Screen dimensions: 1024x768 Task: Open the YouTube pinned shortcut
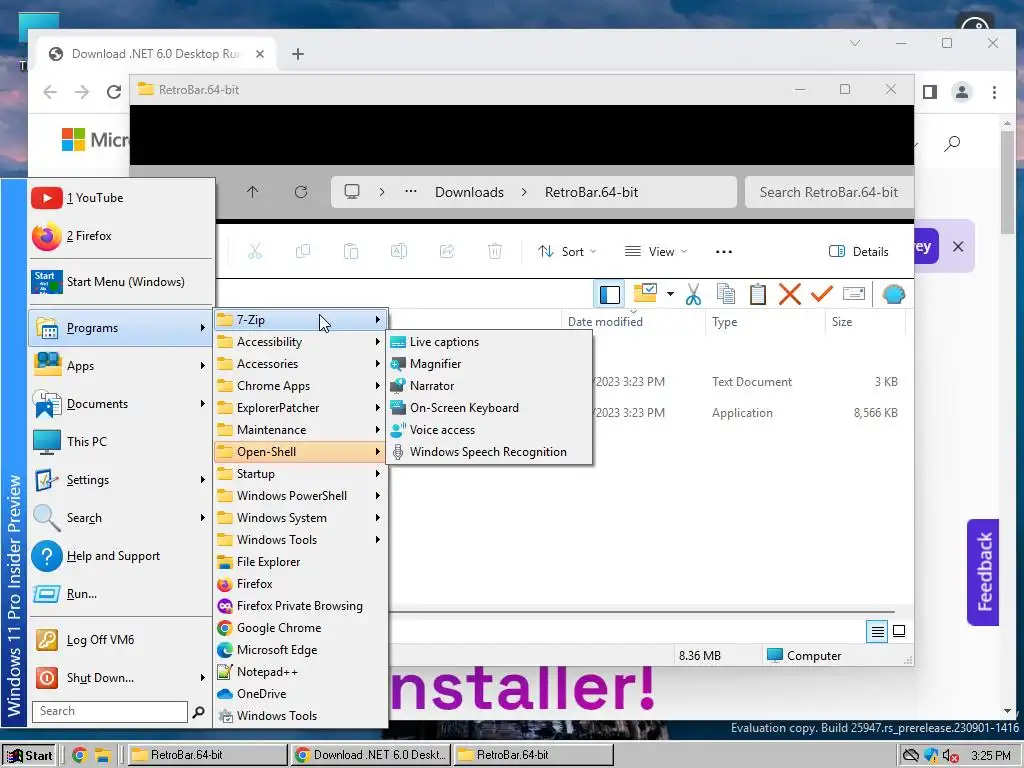(x=121, y=198)
